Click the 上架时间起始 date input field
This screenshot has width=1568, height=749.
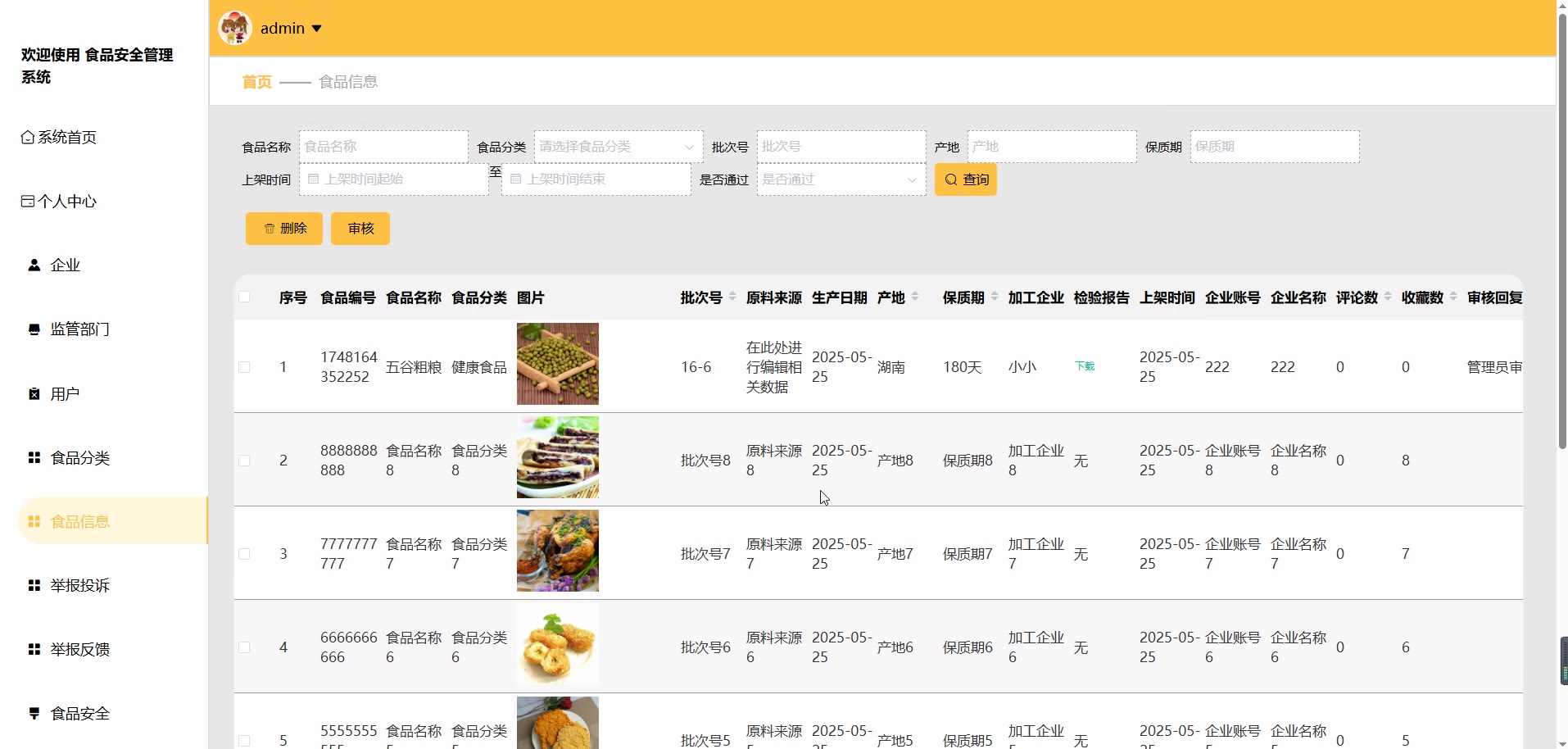click(394, 179)
